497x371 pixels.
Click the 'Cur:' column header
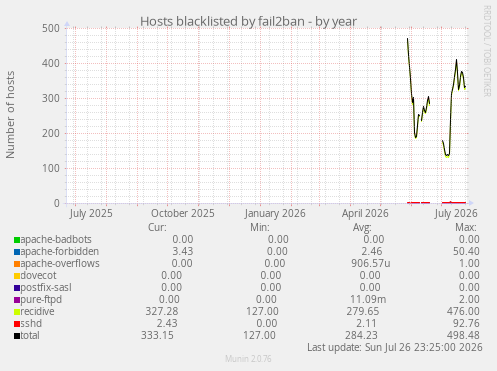[157, 227]
